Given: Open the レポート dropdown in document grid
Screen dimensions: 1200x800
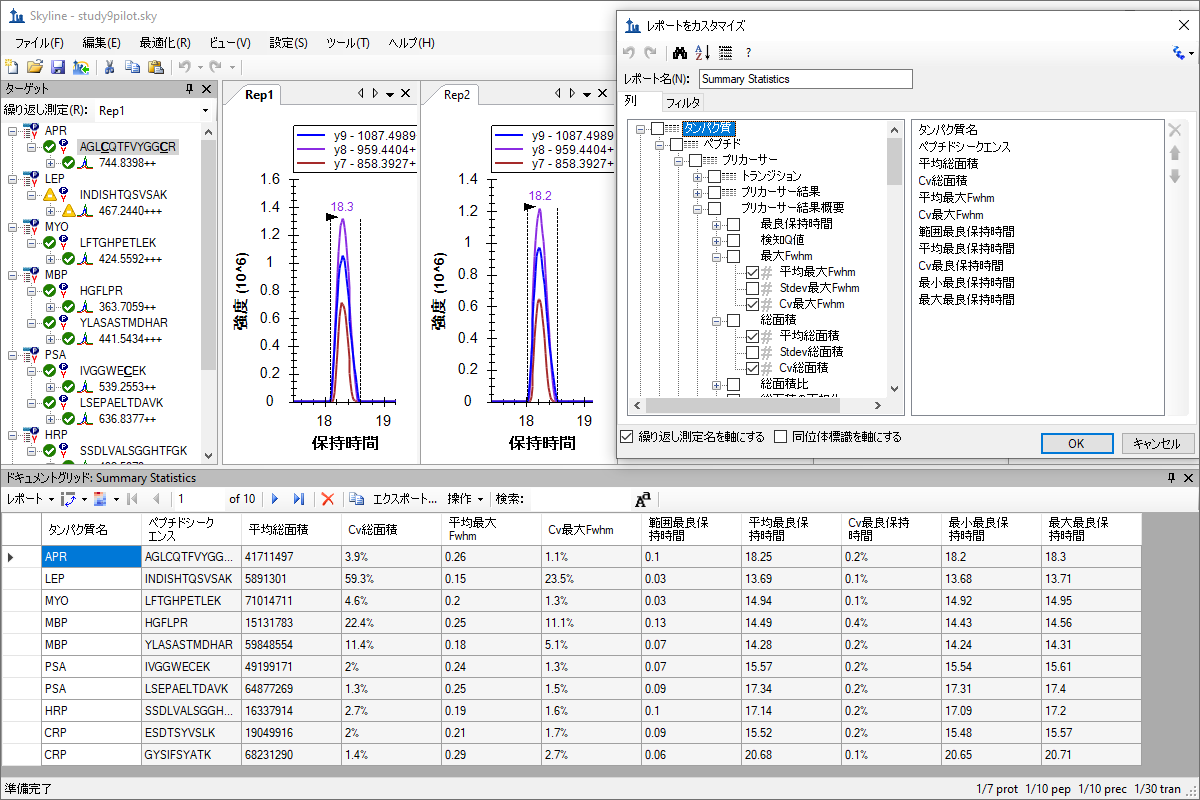Looking at the screenshot, I should click(29, 498).
